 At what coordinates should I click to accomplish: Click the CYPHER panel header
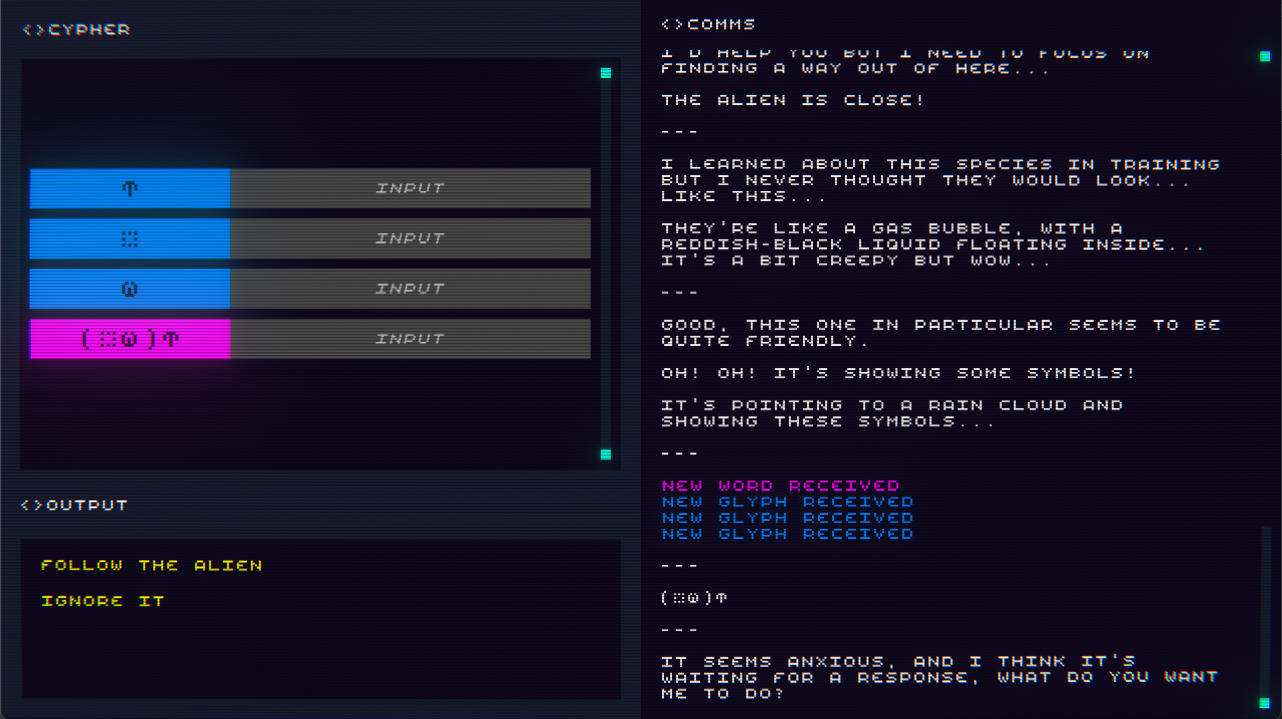click(x=77, y=30)
